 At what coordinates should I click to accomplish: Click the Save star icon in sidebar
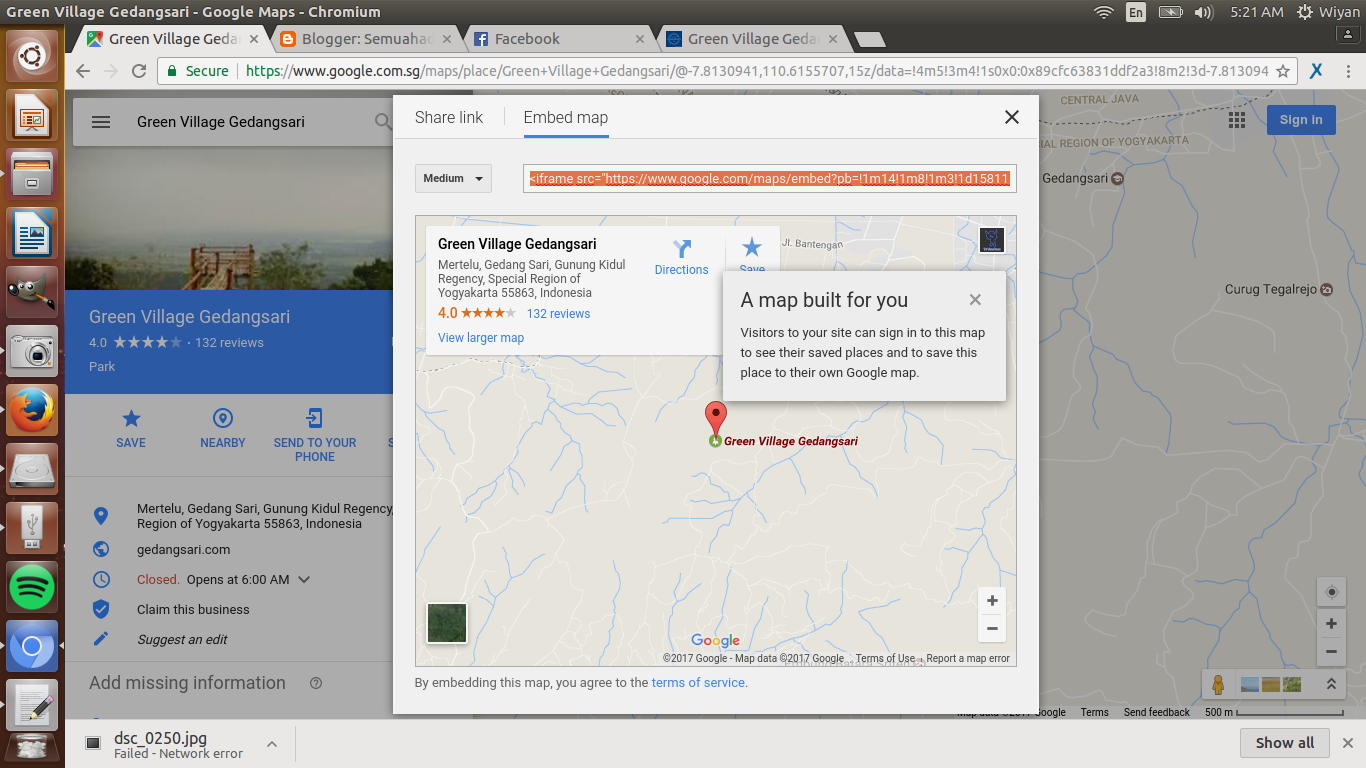click(x=131, y=418)
